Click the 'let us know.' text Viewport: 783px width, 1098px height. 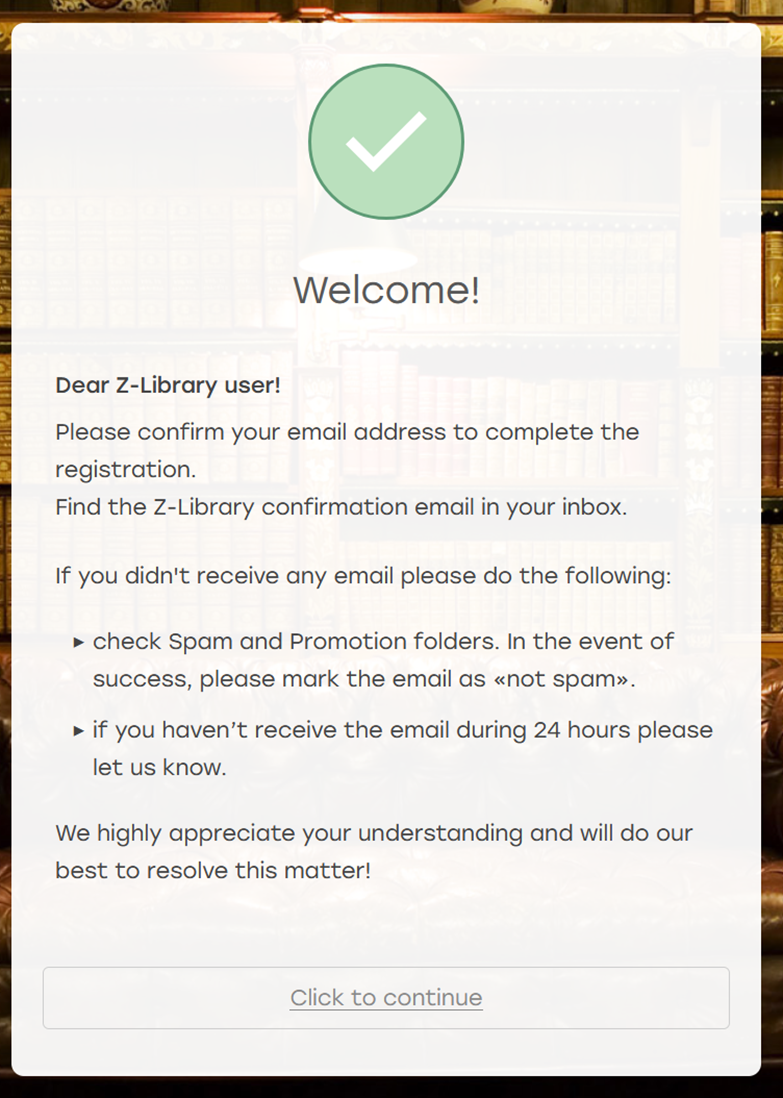point(160,767)
